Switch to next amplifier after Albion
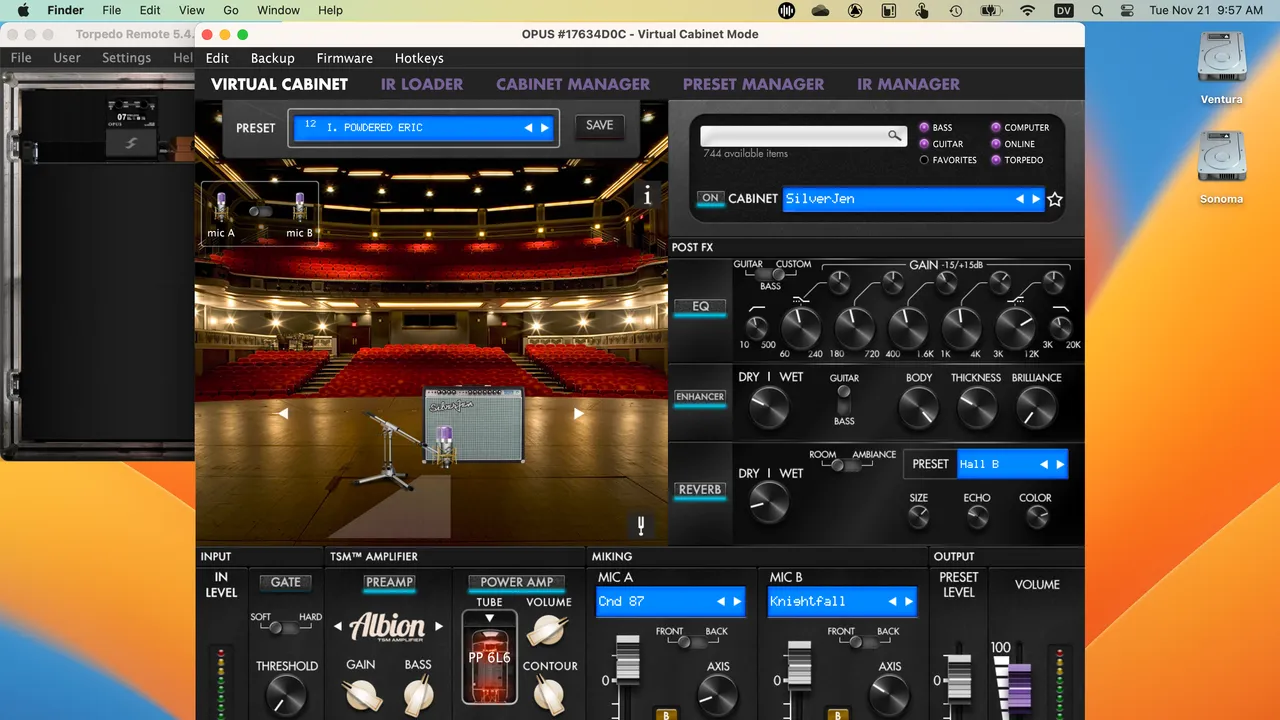The width and height of the screenshot is (1280, 720). (x=439, y=627)
